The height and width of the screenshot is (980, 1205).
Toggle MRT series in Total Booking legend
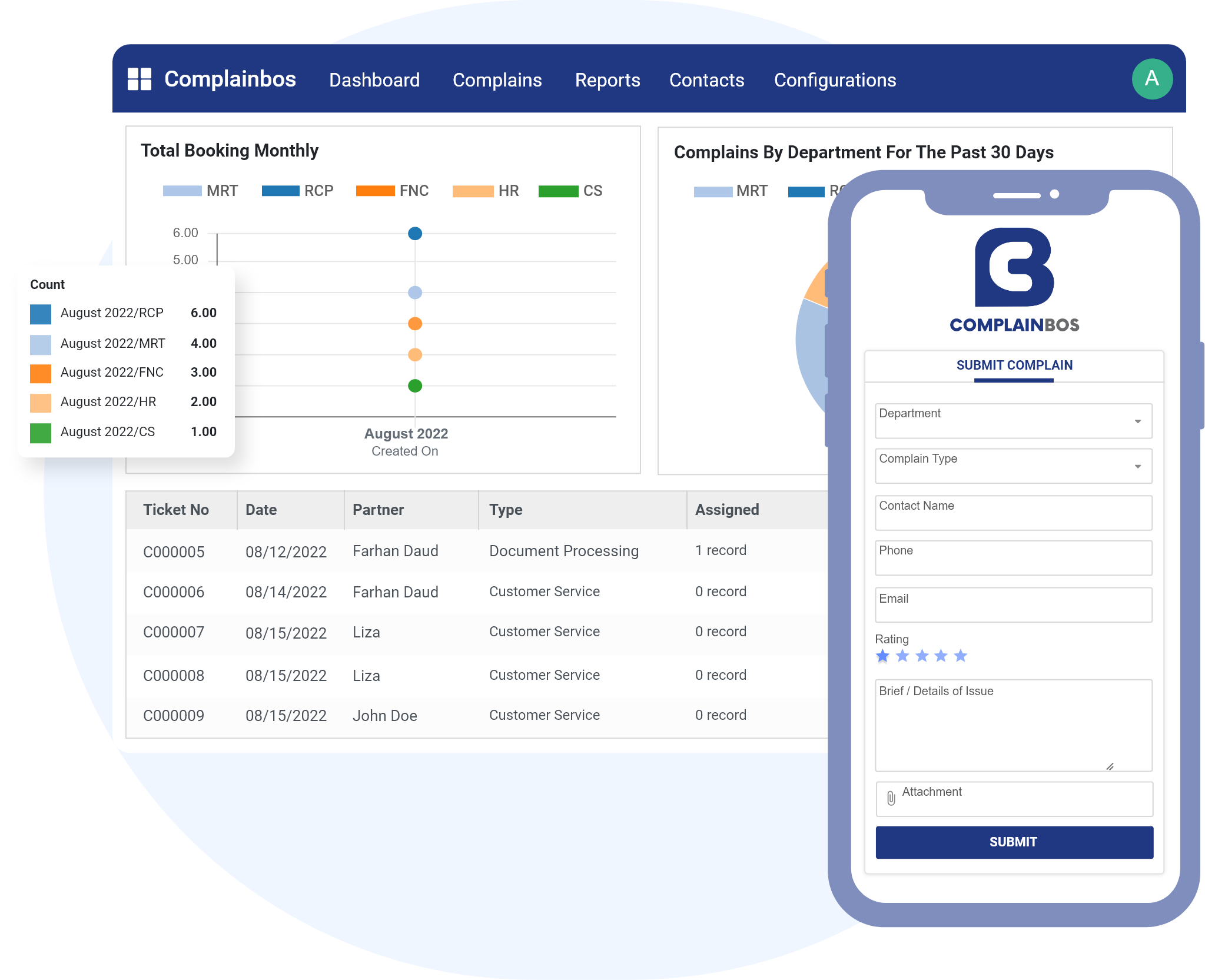(200, 191)
